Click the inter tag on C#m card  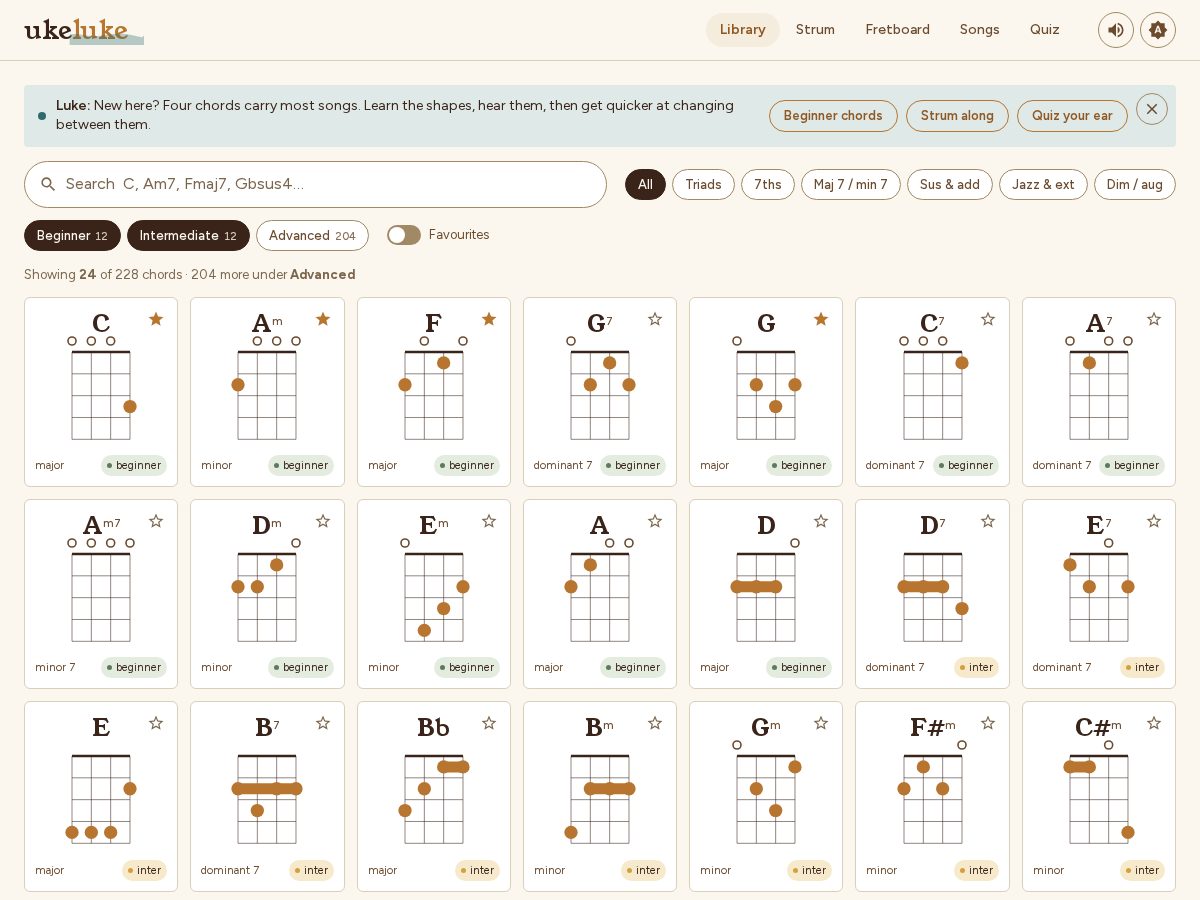click(1142, 870)
